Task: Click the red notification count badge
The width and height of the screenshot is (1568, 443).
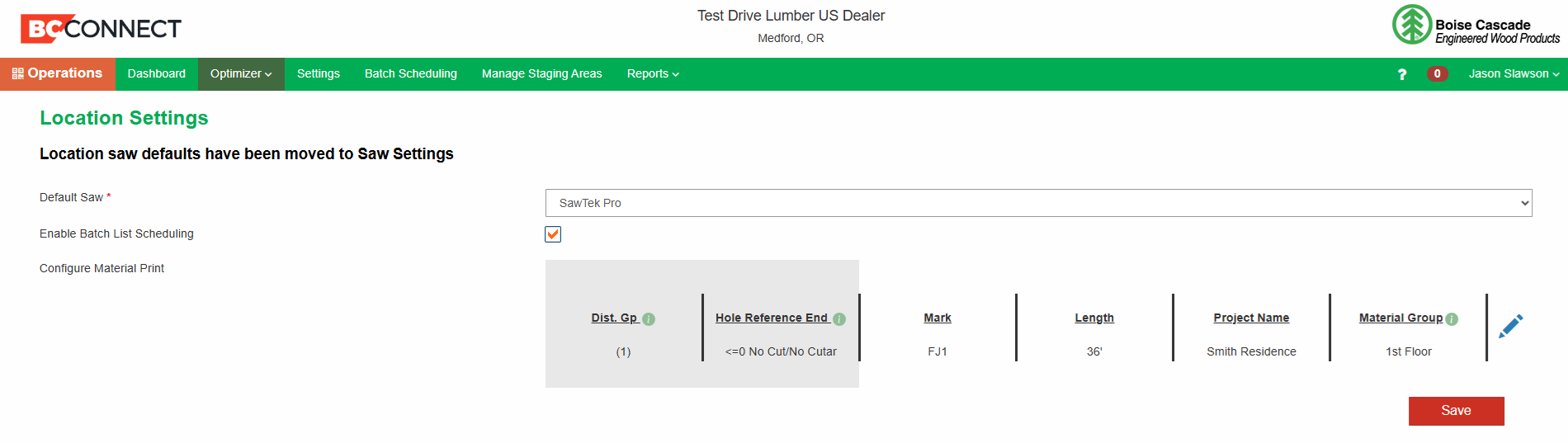Action: pos(1437,74)
